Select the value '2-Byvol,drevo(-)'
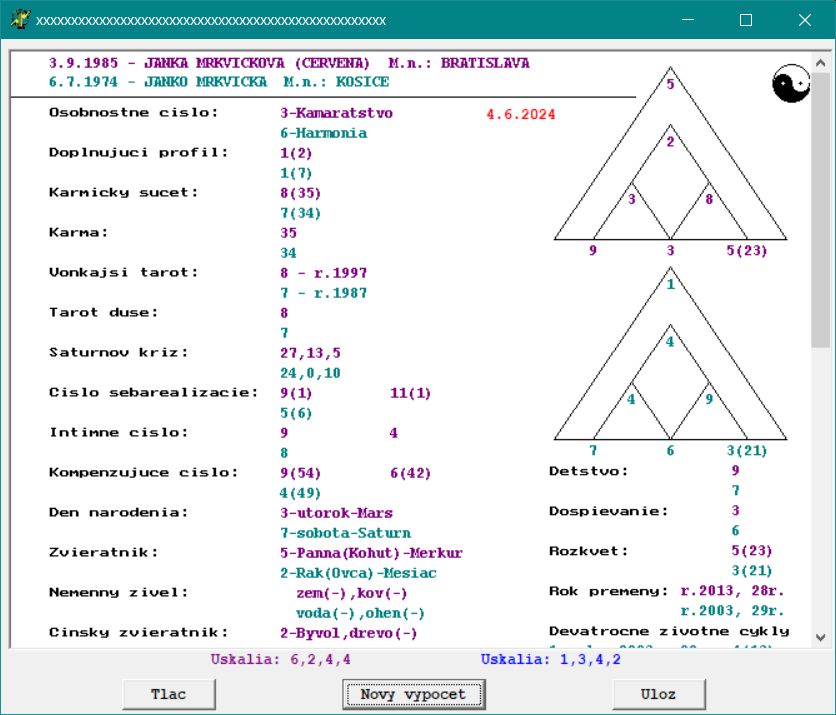The width and height of the screenshot is (836, 715). click(x=349, y=633)
